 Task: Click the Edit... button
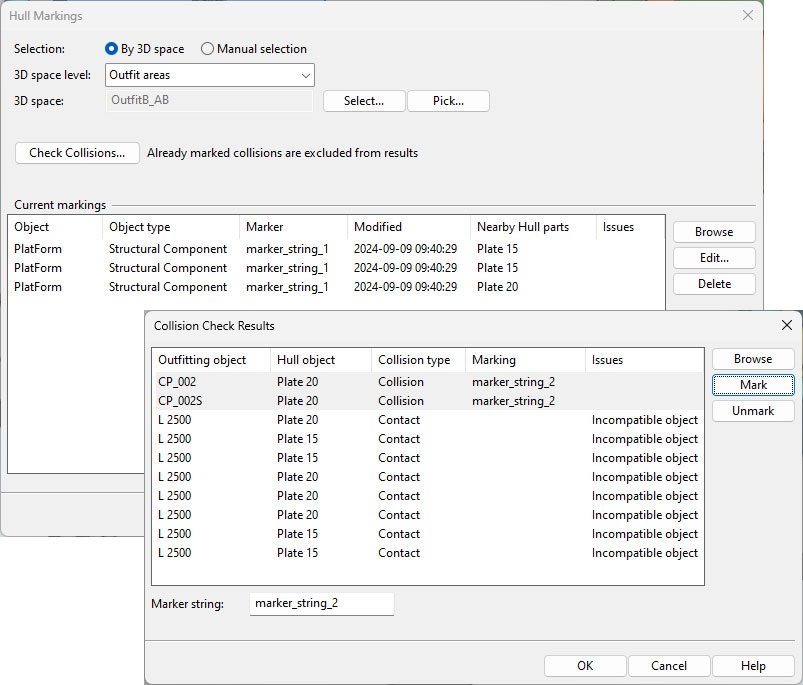713,258
